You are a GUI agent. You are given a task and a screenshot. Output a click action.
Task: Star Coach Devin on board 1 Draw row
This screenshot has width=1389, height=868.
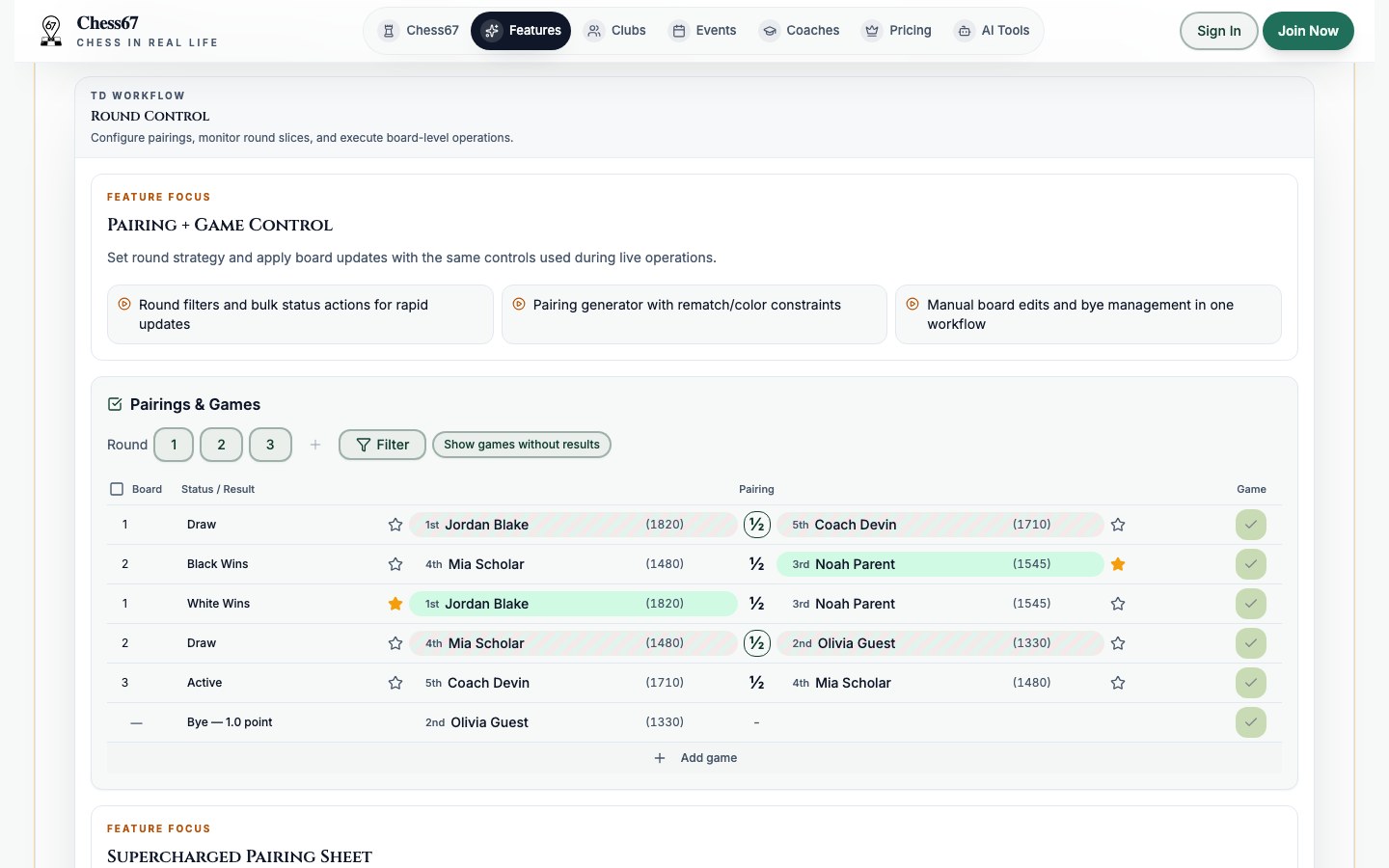(x=1118, y=525)
